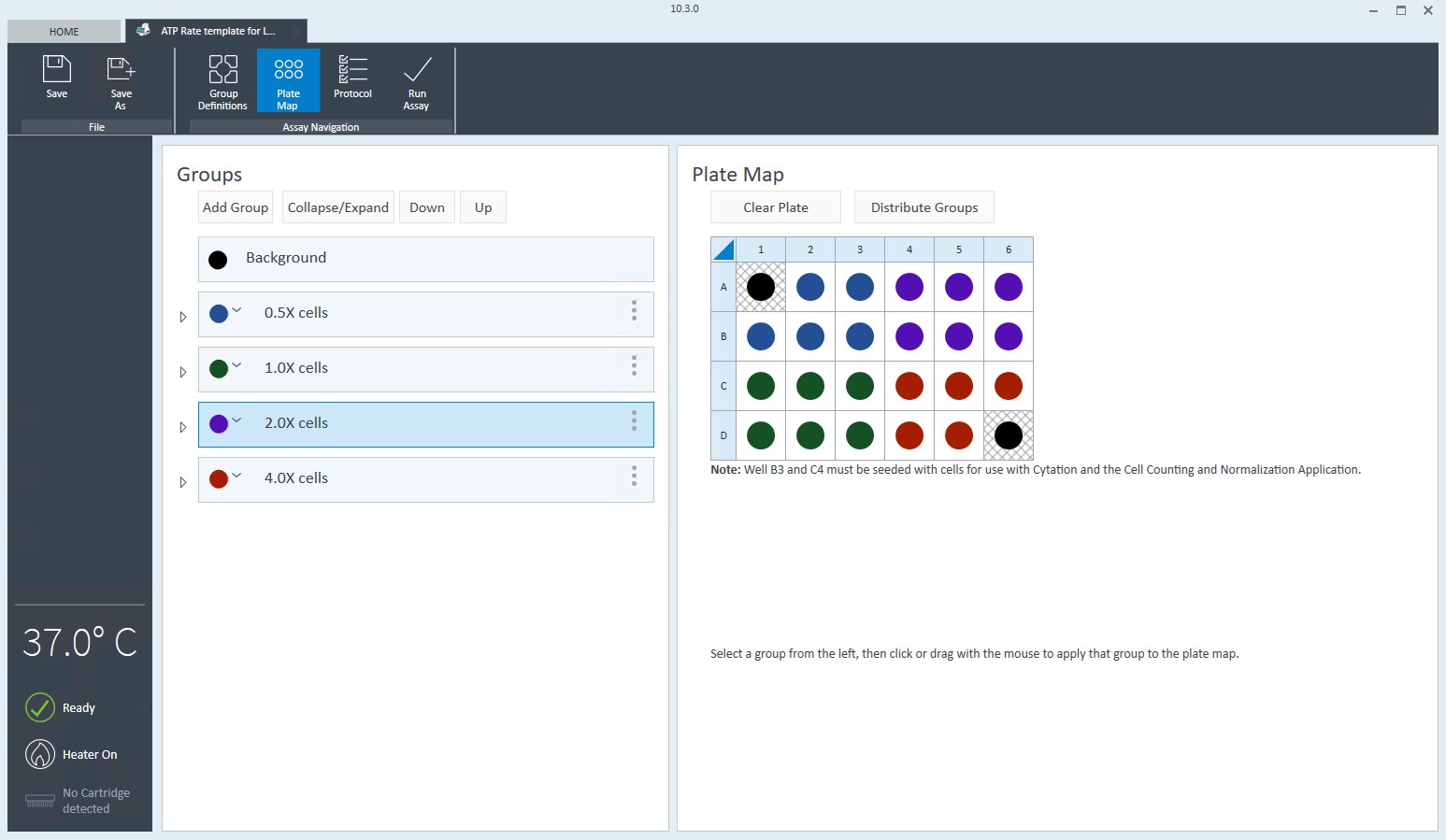Click the Heater On flame icon
Viewport: 1446px width, 840px height.
pos(40,754)
